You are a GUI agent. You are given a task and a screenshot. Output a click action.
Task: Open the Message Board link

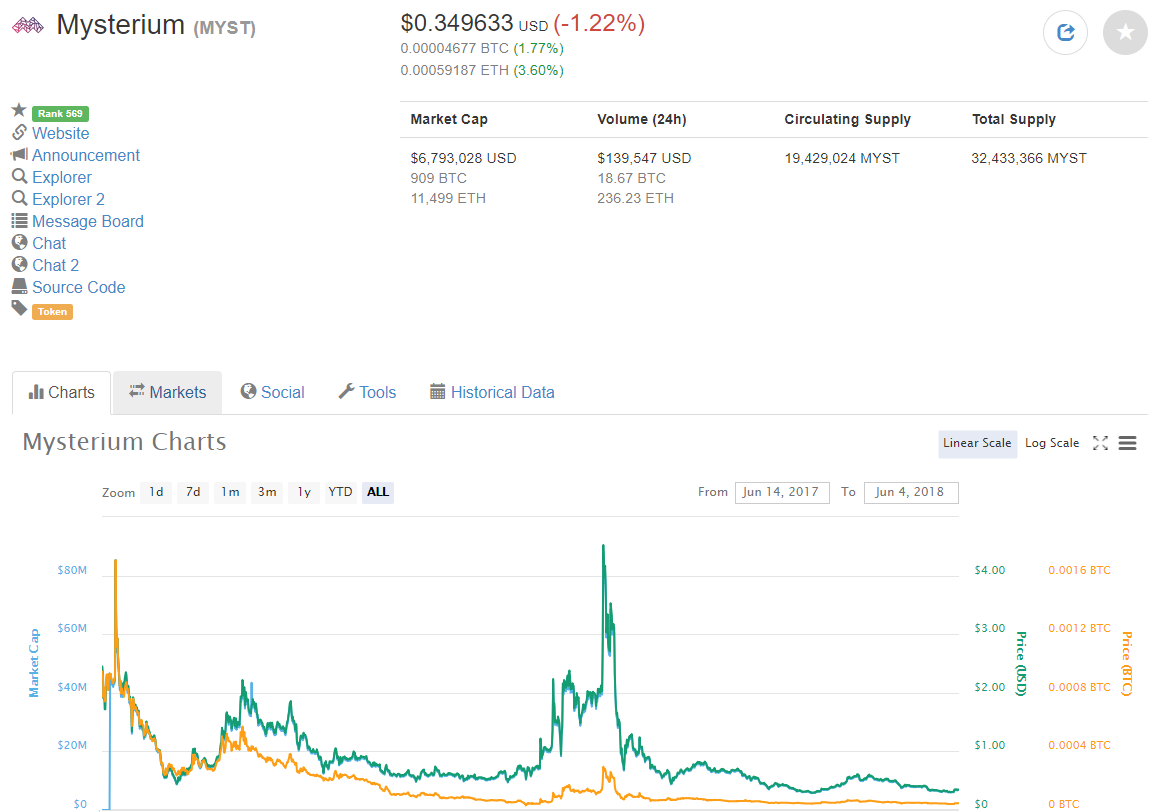(x=88, y=222)
